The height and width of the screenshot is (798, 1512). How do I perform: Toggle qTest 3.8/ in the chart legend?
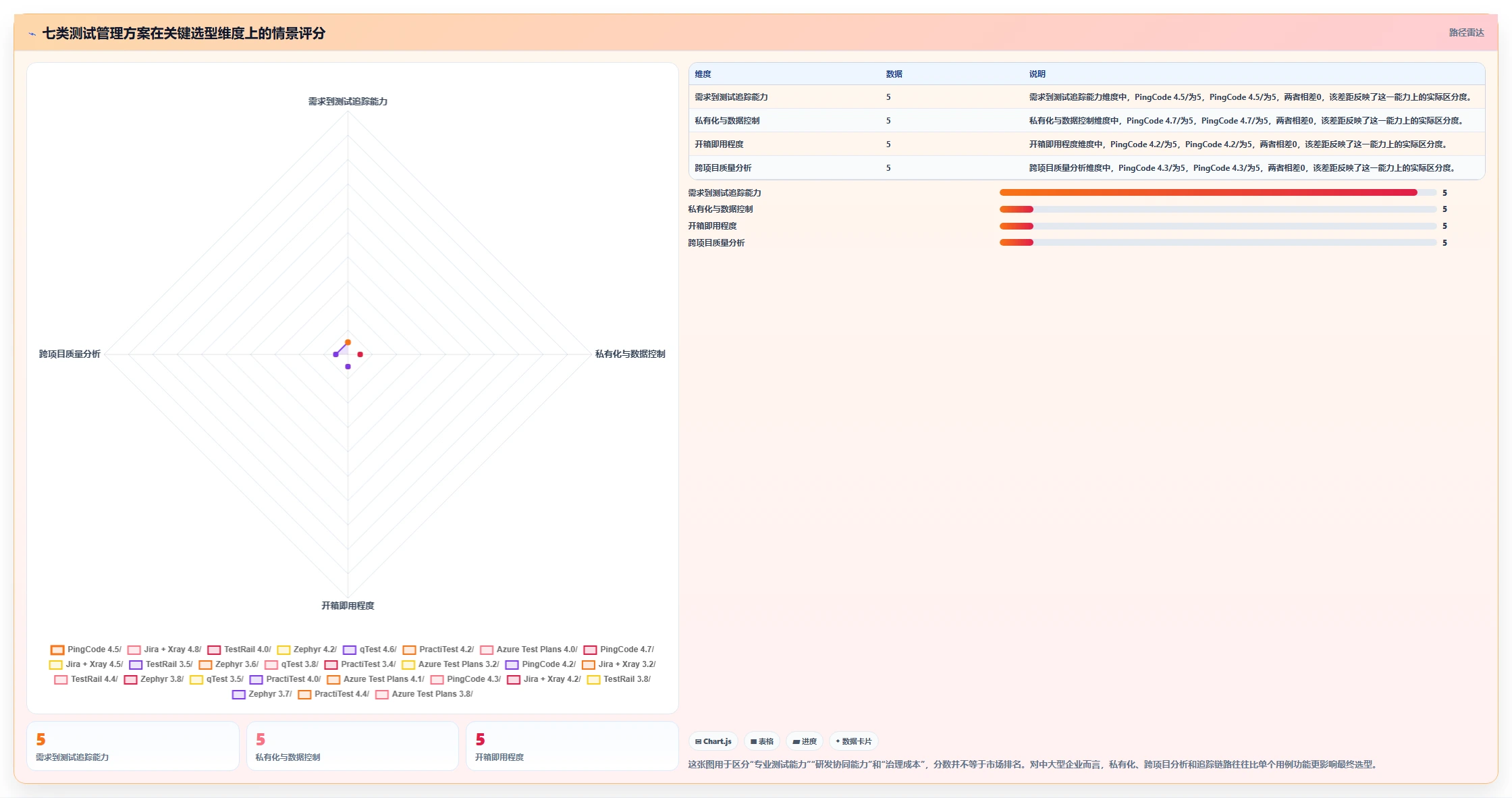291,664
